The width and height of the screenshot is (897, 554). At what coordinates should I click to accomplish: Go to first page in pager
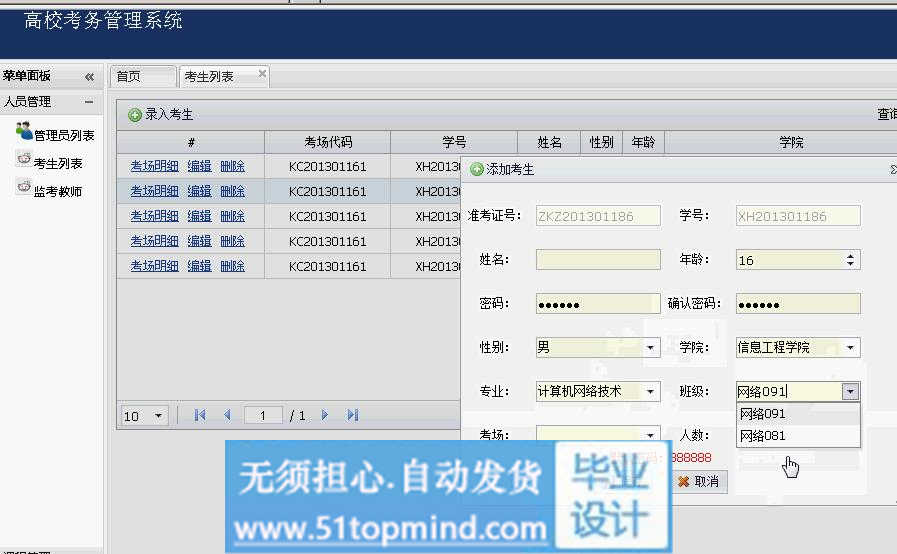tap(200, 415)
